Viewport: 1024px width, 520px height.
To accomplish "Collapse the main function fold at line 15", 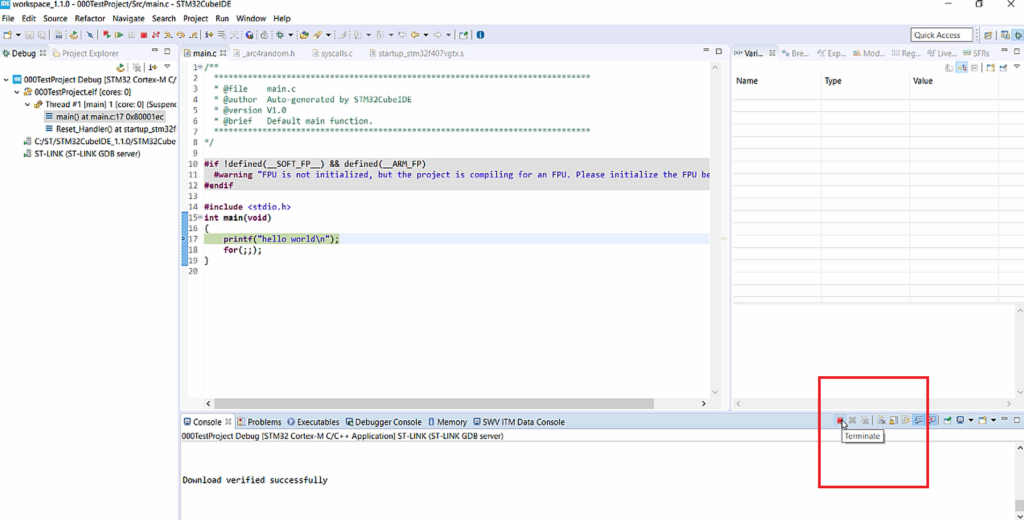I will (201, 218).
